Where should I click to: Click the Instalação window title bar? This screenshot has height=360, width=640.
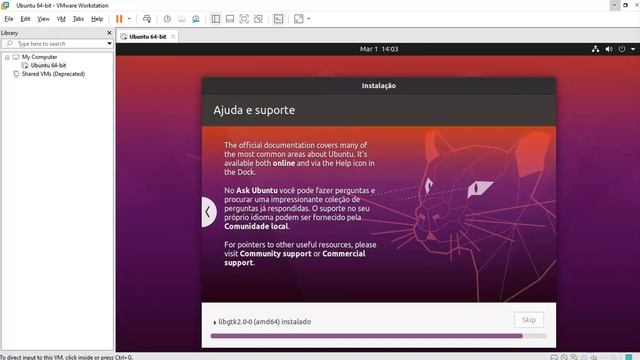tap(379, 86)
